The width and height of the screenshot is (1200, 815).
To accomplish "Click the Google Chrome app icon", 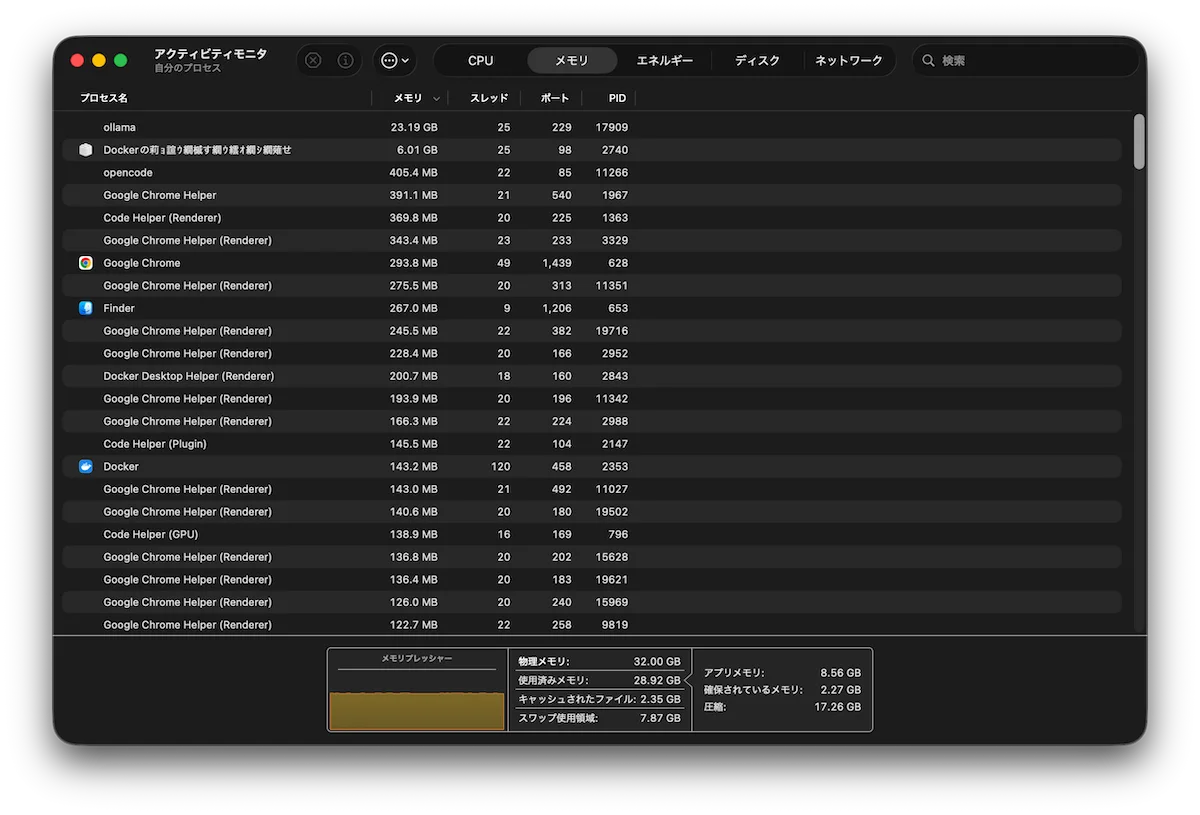I will pos(86,263).
